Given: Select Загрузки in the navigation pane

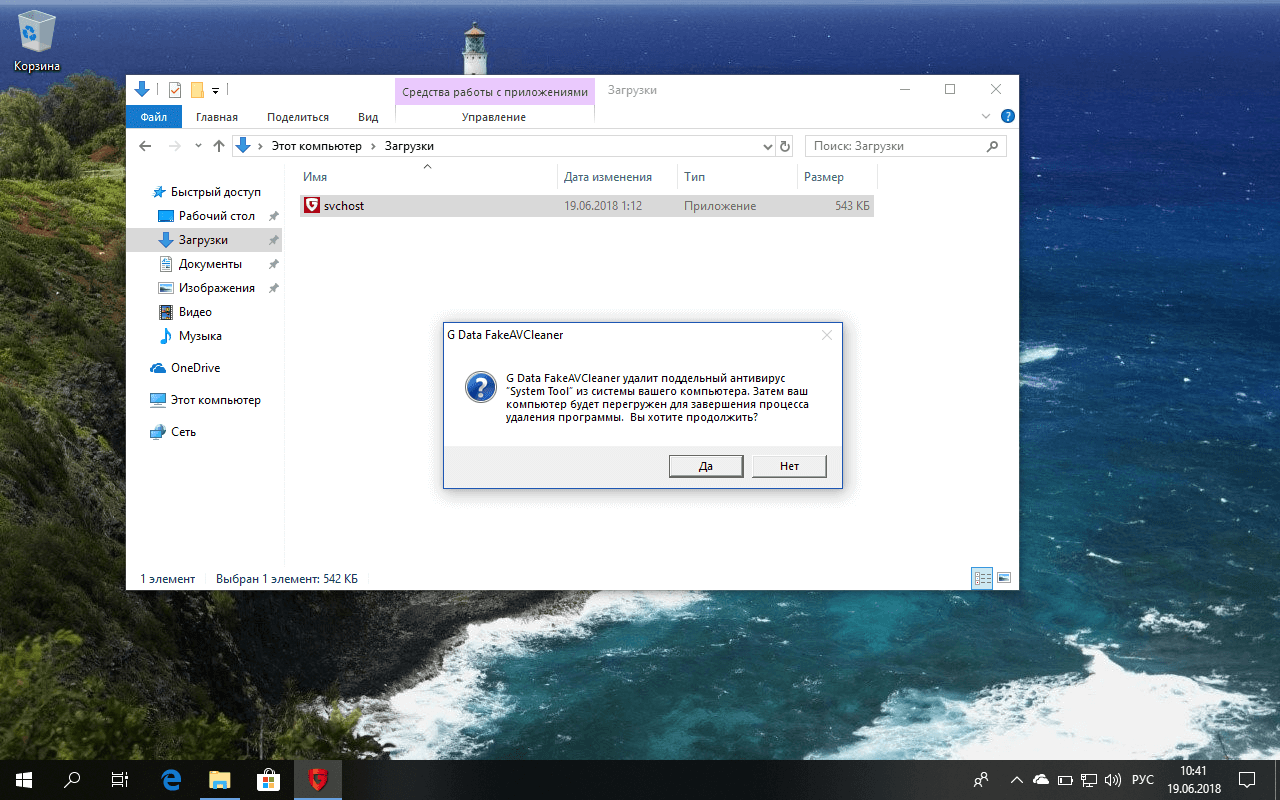Looking at the screenshot, I should (203, 240).
